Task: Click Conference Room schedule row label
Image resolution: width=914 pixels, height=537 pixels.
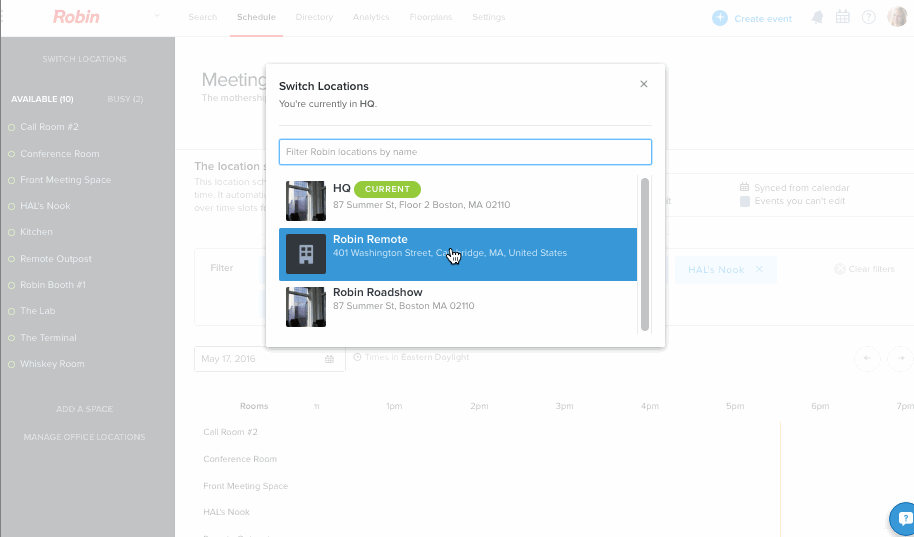Action: coord(240,459)
